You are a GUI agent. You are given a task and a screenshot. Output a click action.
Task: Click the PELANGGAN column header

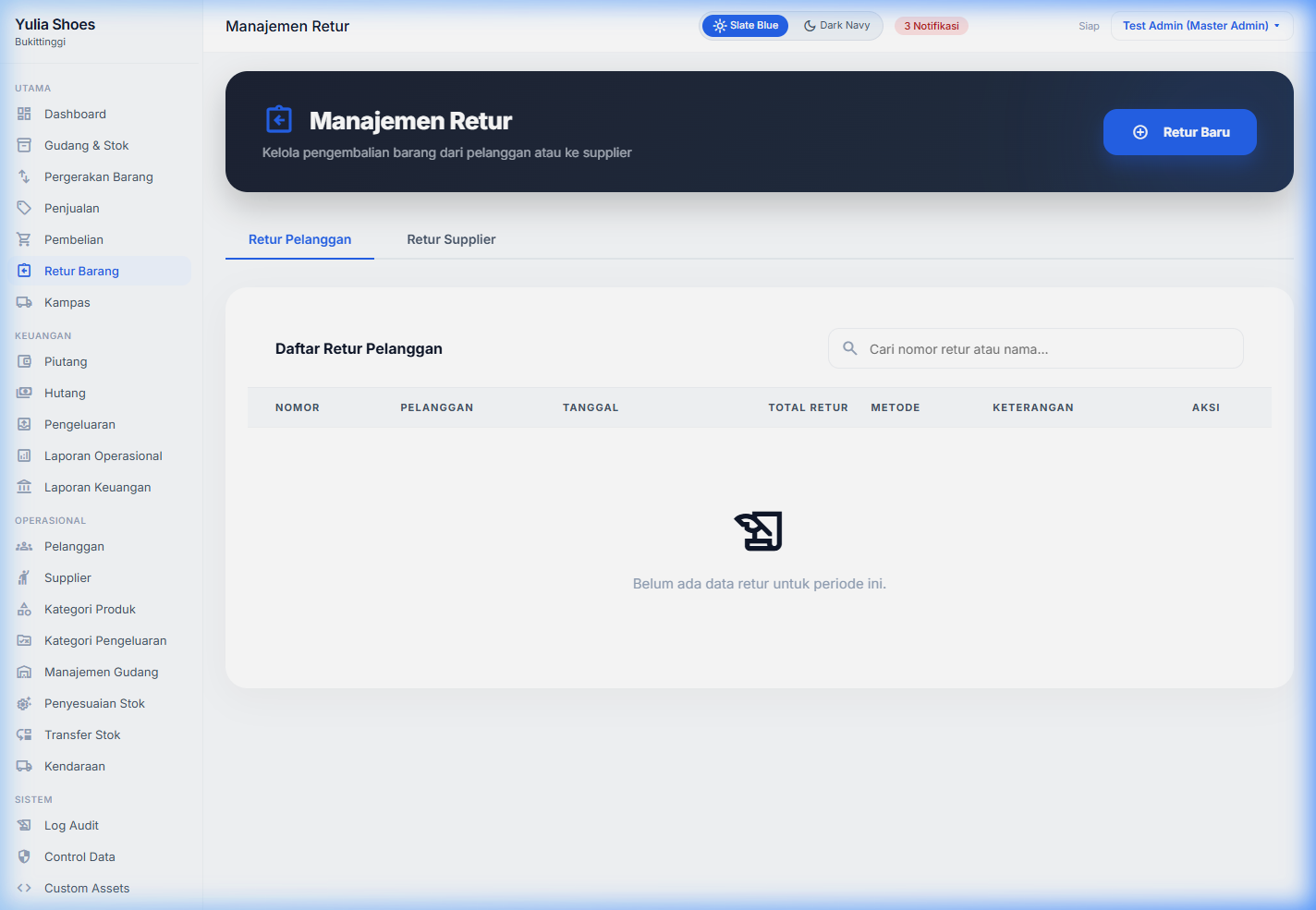coord(437,407)
